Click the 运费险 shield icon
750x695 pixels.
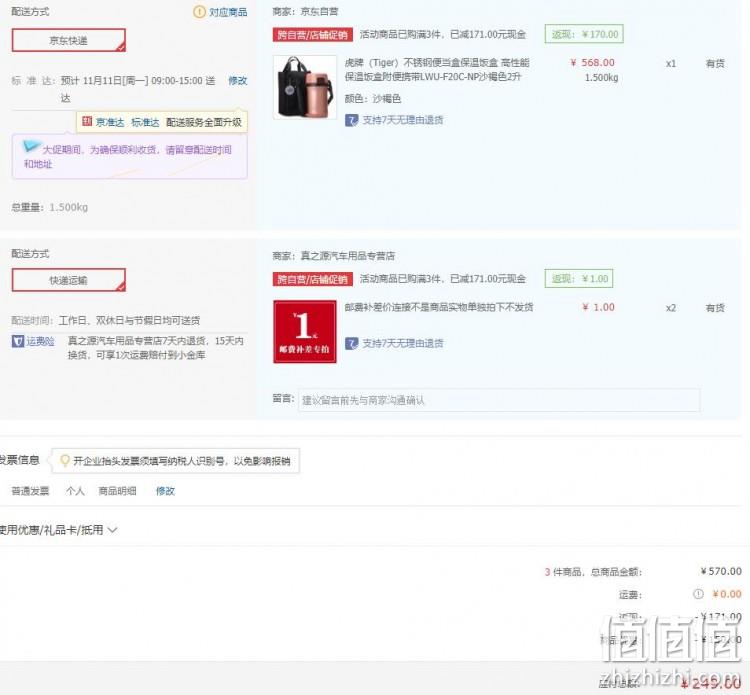tap(18, 341)
